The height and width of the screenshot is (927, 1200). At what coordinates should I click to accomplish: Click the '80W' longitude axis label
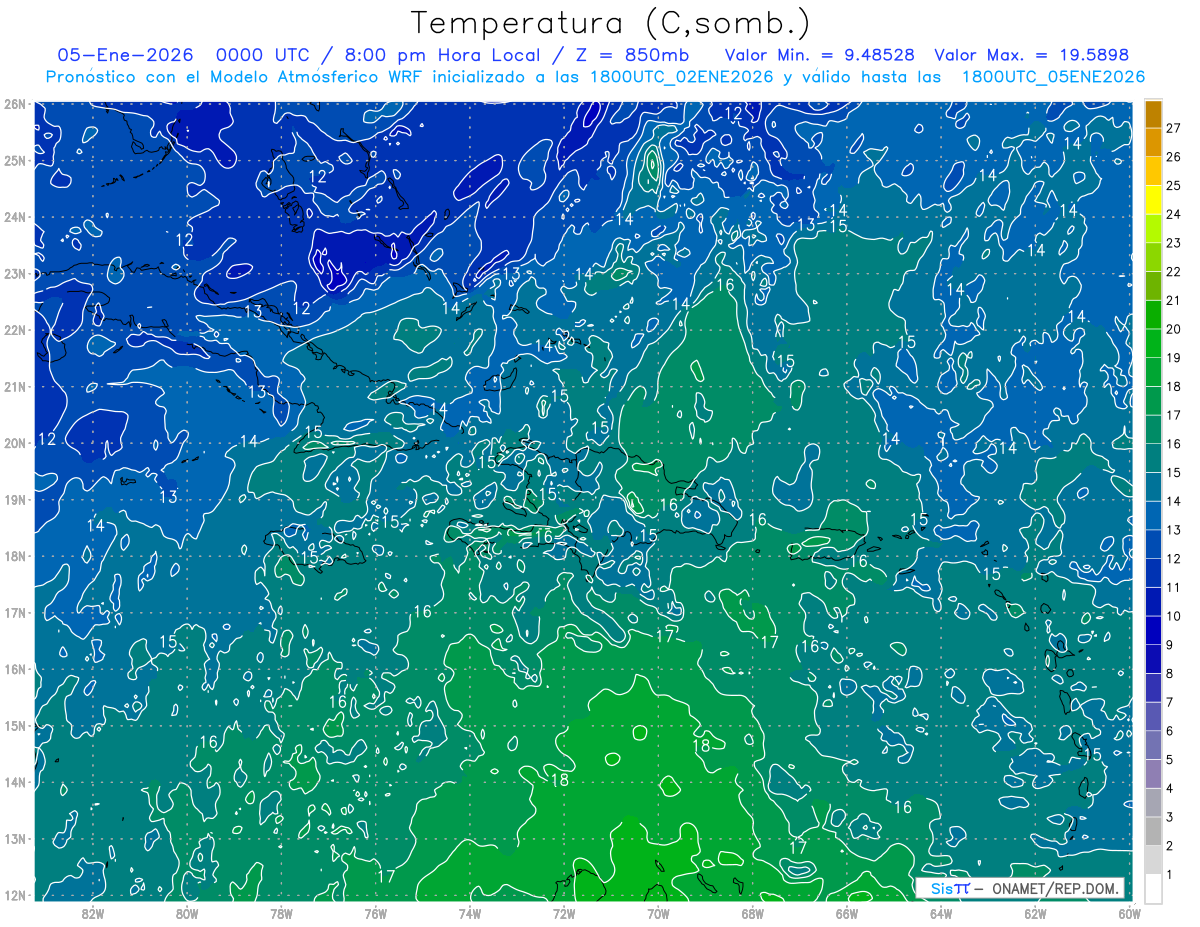click(187, 913)
